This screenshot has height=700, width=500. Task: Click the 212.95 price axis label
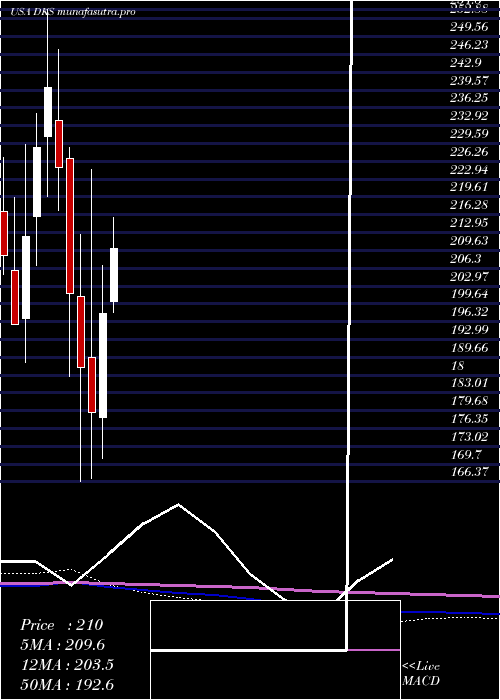click(x=469, y=224)
